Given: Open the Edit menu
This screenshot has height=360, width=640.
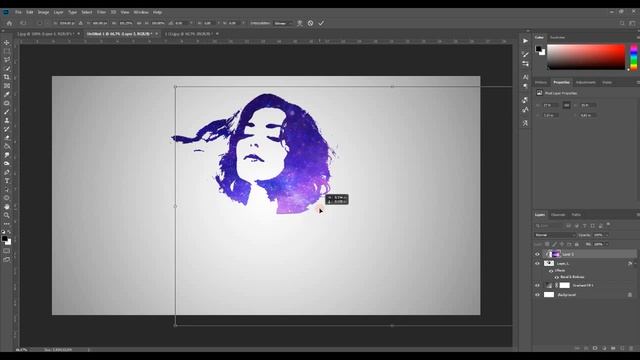Looking at the screenshot, I should click(x=30, y=12).
